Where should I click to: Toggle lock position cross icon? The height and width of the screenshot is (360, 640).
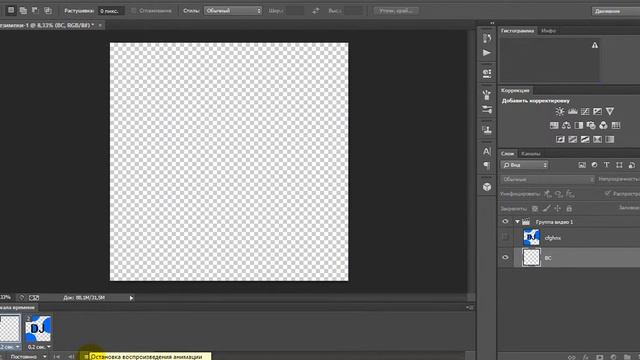point(558,209)
